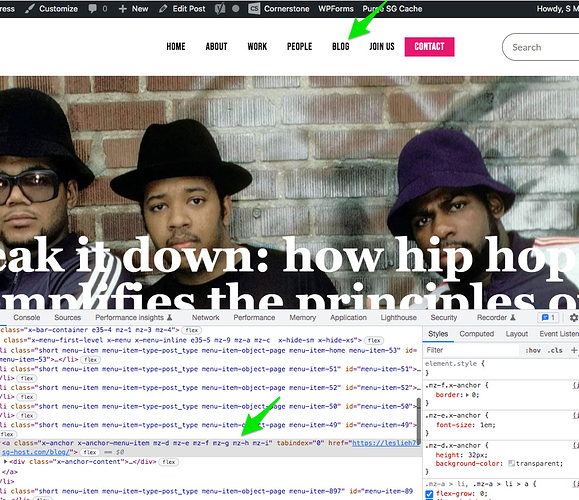
Task: Expand the x-anchor-content div node
Action: 5,462
